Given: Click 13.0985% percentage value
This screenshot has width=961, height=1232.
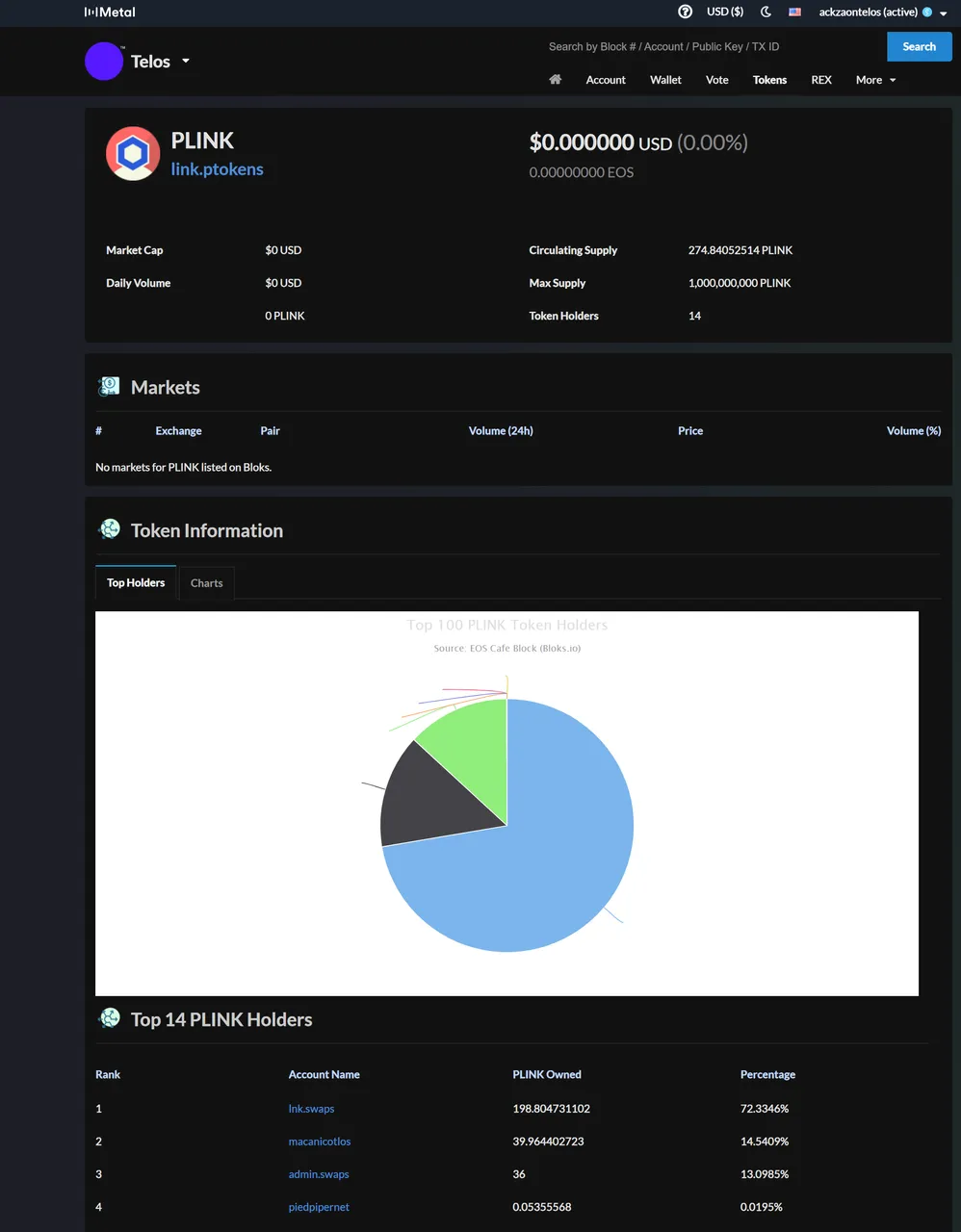Looking at the screenshot, I should tap(765, 1174).
